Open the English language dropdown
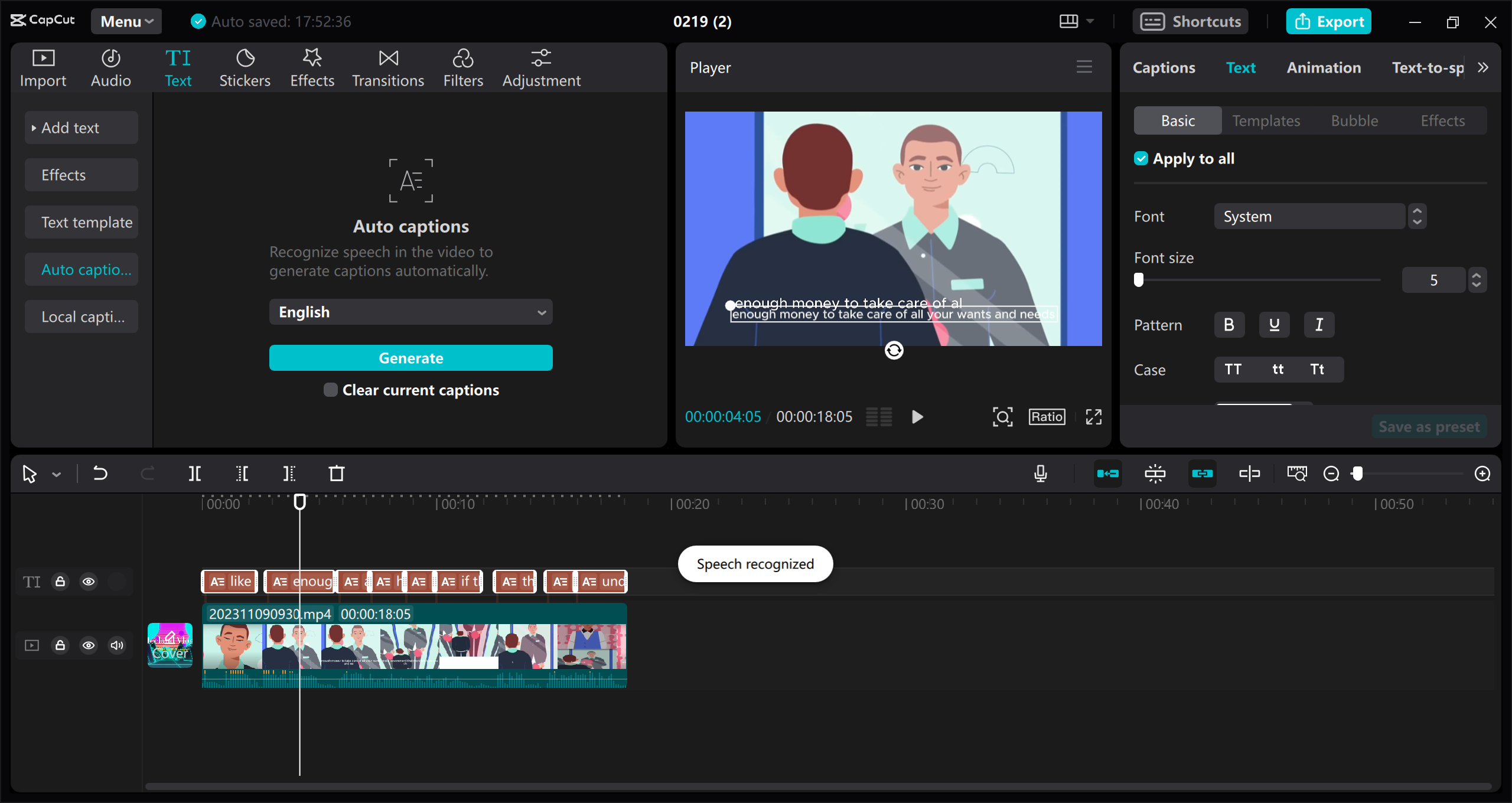The height and width of the screenshot is (803, 1512). [x=411, y=312]
